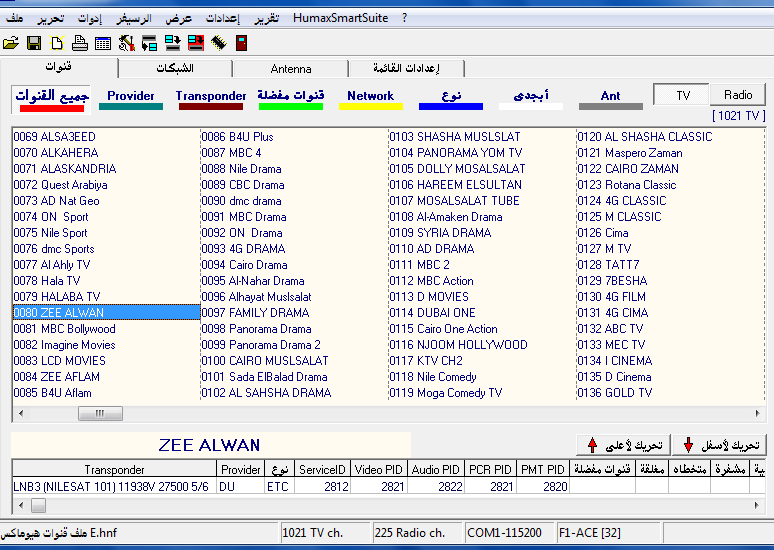Switch to the إعدادات القائمة tab
774x550 pixels.
406,69
